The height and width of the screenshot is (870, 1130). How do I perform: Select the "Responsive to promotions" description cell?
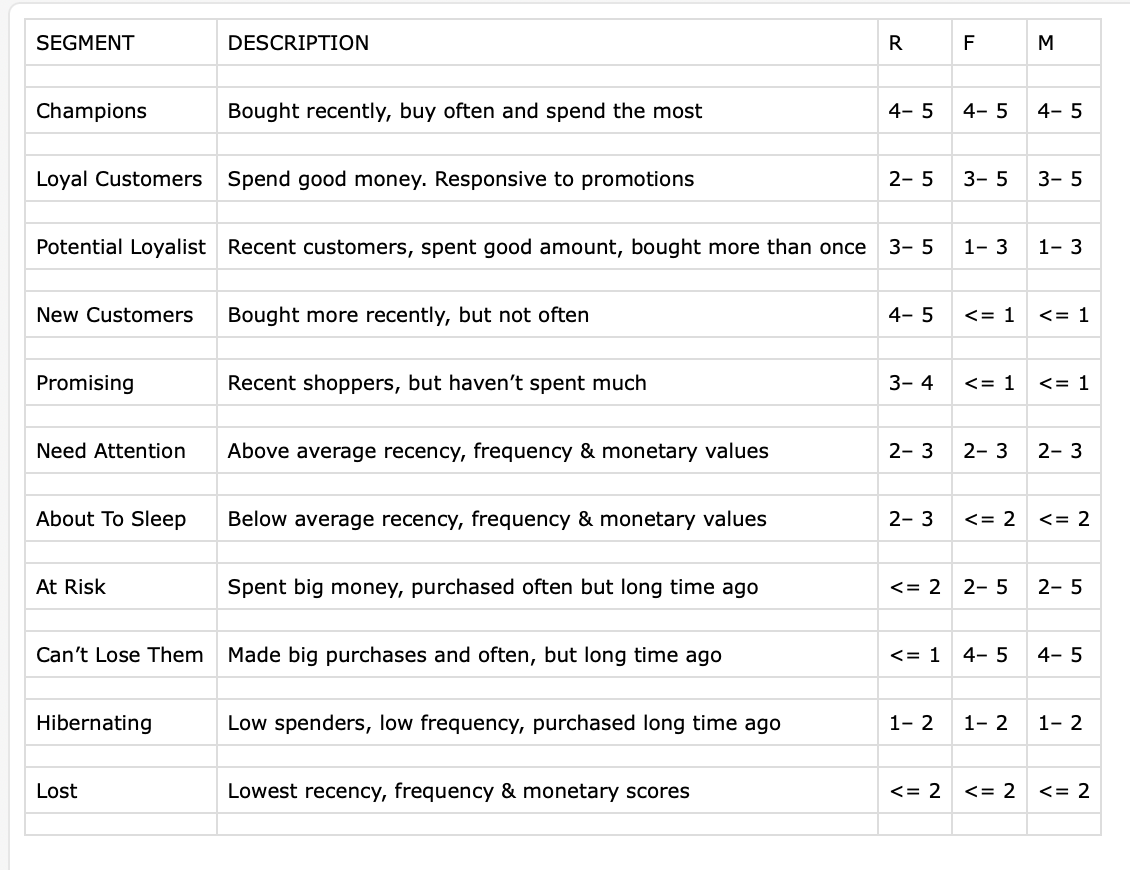pos(461,179)
